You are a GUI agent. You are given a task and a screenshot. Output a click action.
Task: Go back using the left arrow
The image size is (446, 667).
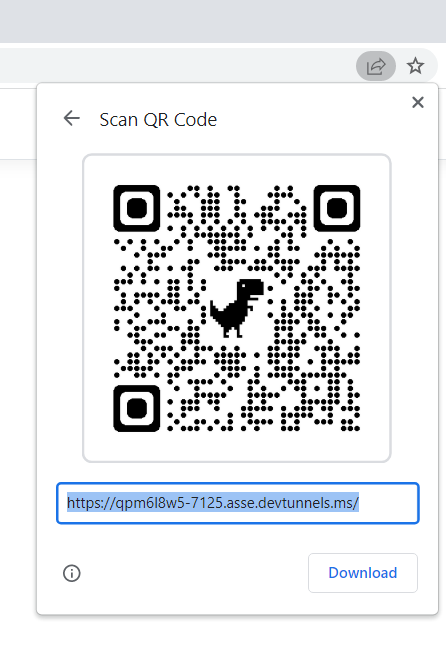(x=71, y=118)
